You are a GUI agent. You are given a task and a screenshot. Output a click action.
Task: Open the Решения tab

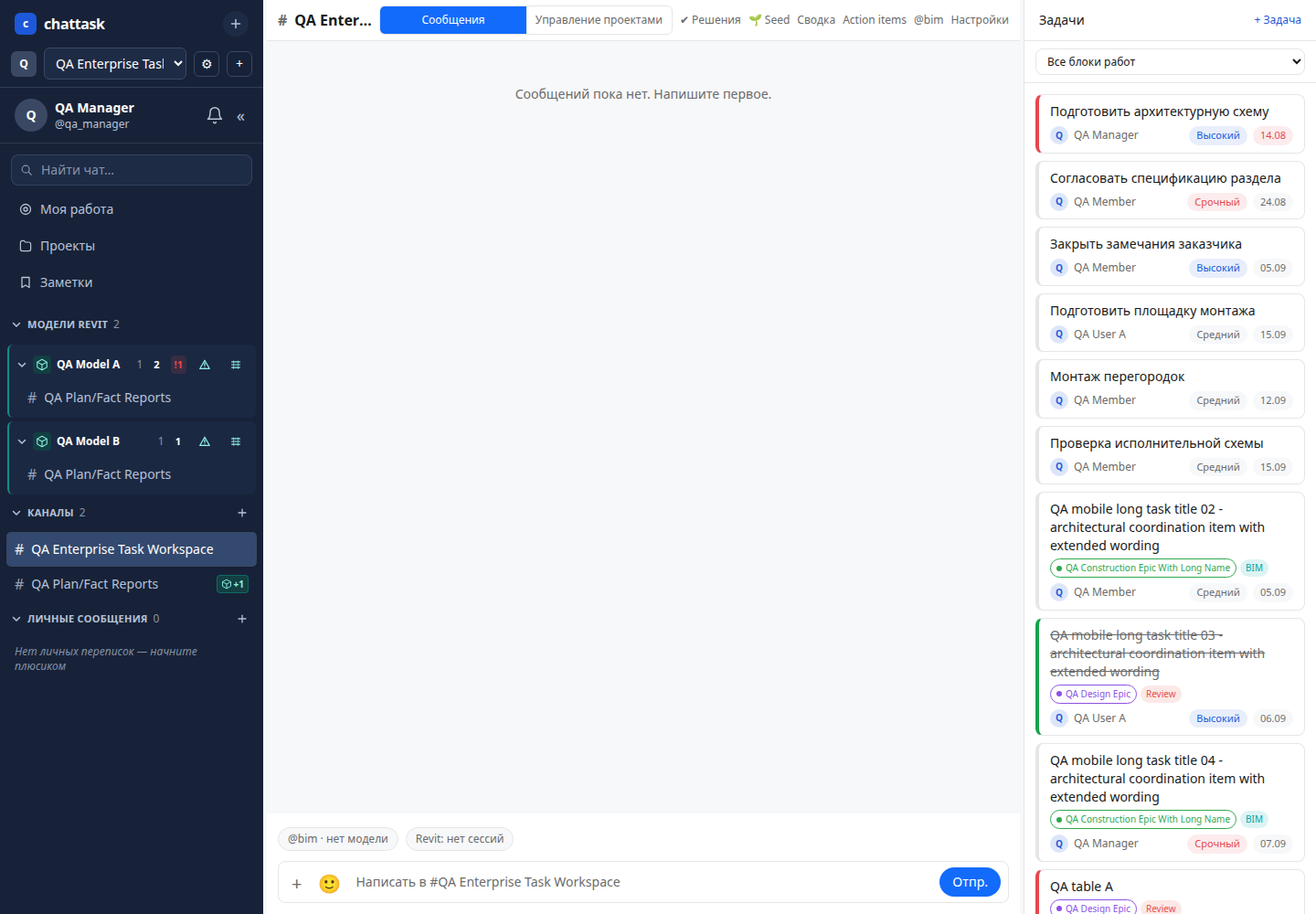pos(710,20)
